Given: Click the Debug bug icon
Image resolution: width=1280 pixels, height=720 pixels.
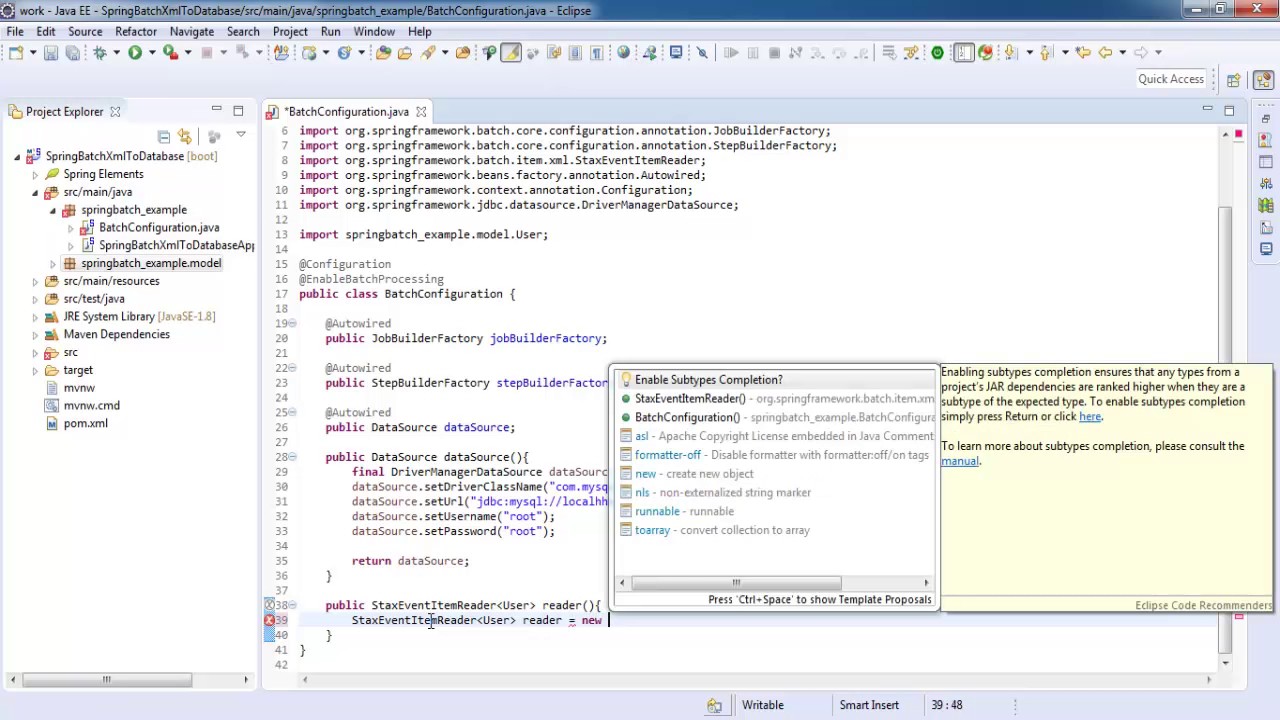Looking at the screenshot, I should [x=99, y=53].
